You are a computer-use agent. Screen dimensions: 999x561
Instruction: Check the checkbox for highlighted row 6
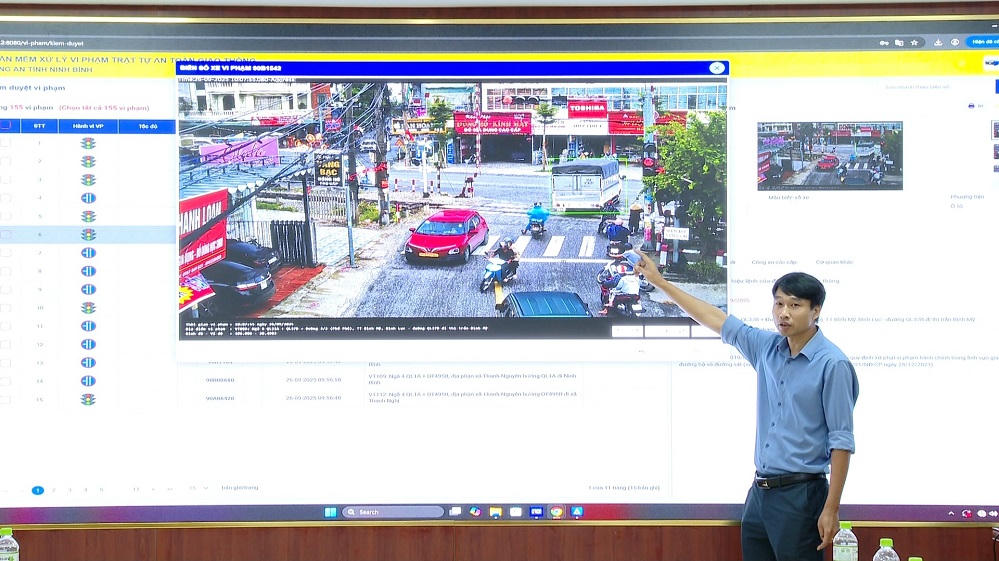pos(6,234)
